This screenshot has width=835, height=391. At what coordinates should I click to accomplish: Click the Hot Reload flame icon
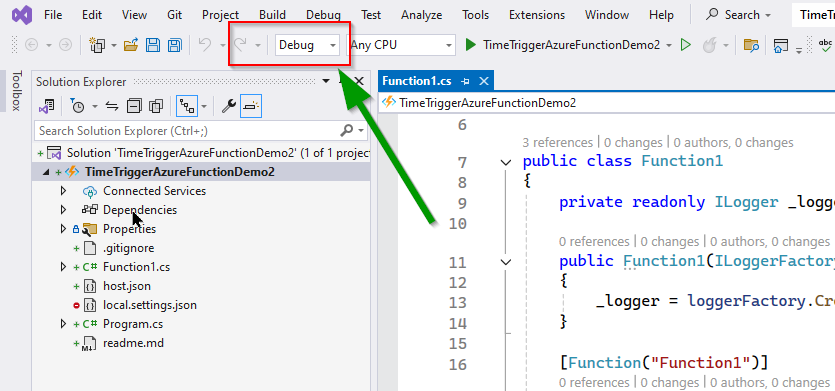click(x=709, y=45)
